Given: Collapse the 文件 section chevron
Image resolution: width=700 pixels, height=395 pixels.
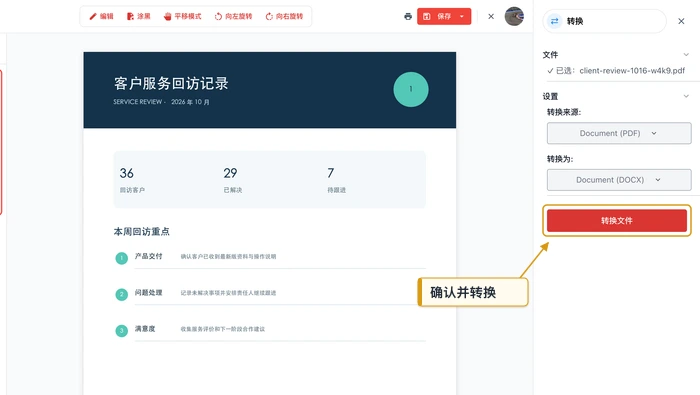Looking at the screenshot, I should click(686, 54).
